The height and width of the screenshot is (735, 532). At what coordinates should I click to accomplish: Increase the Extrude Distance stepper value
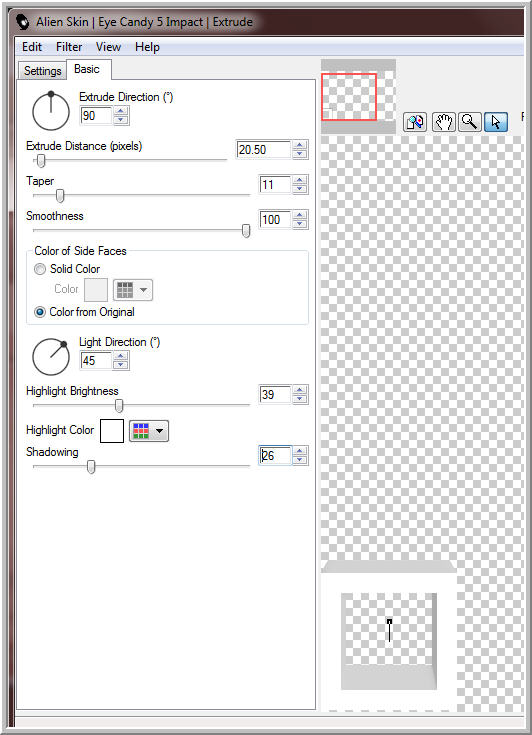(x=300, y=145)
